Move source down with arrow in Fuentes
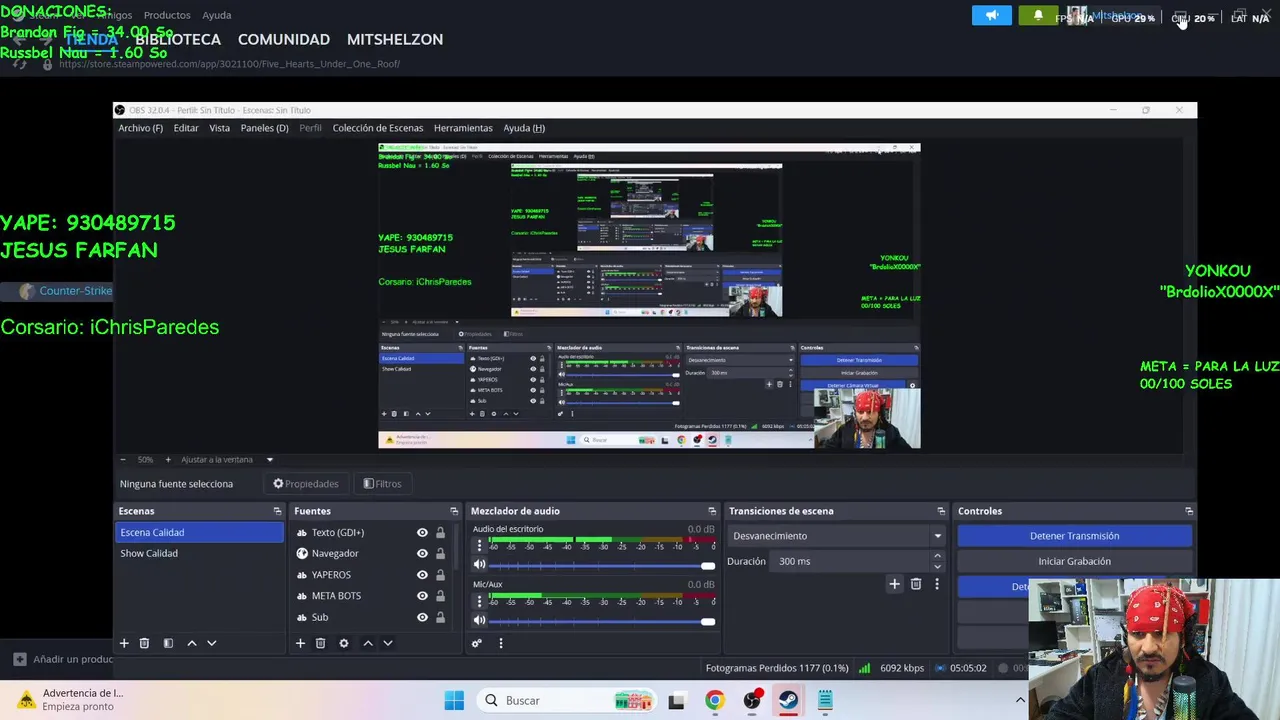Image resolution: width=1280 pixels, height=720 pixels. pos(388,643)
